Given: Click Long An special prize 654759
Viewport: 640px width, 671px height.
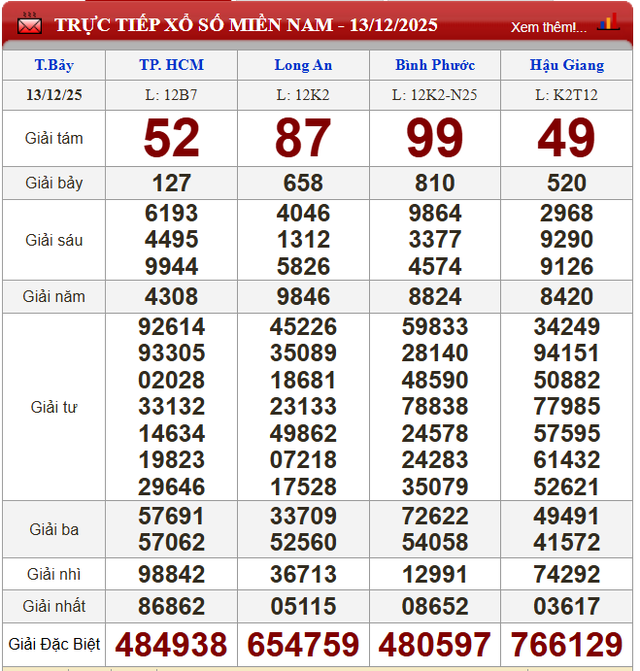Looking at the screenshot, I should [x=303, y=644].
